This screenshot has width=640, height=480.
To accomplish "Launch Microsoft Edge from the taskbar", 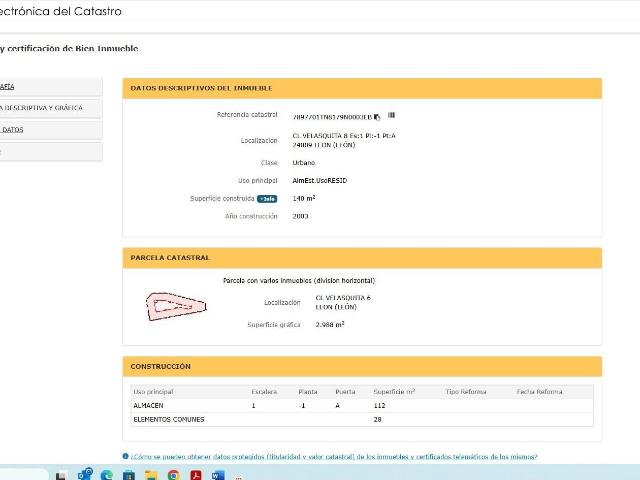I will 107,475.
